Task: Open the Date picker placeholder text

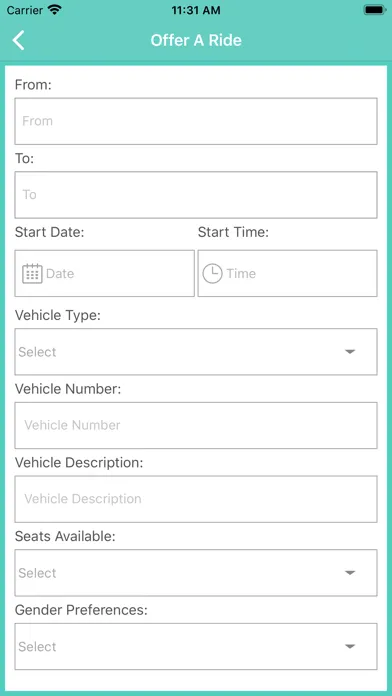Action: [x=60, y=273]
